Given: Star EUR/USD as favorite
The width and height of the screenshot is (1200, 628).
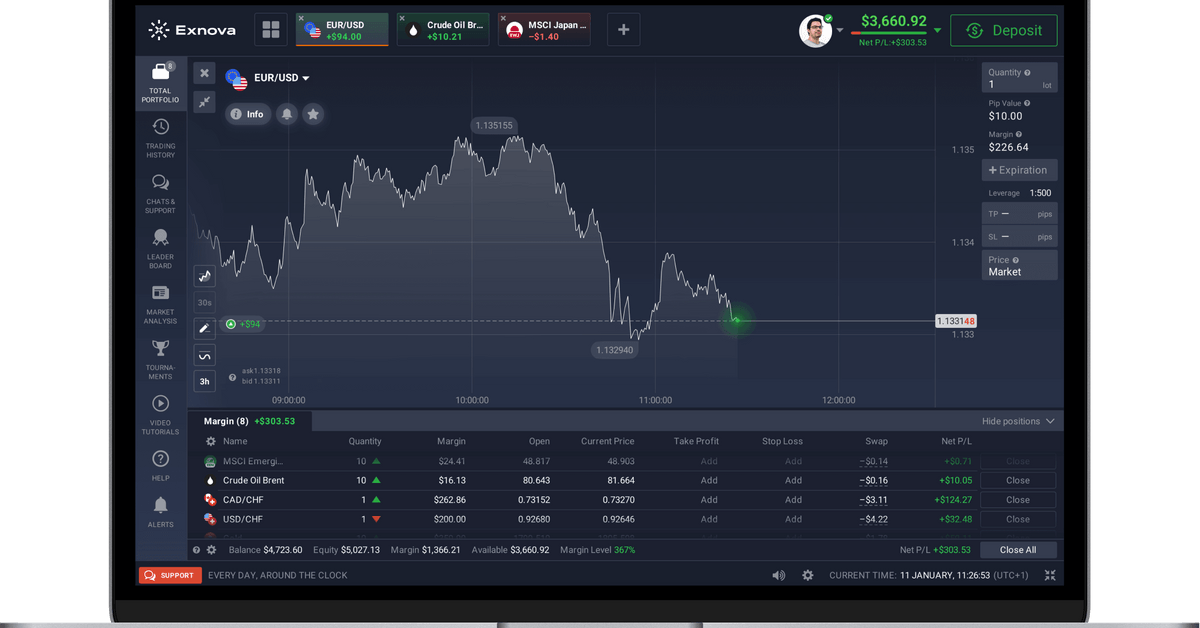Looking at the screenshot, I should pyautogui.click(x=312, y=114).
